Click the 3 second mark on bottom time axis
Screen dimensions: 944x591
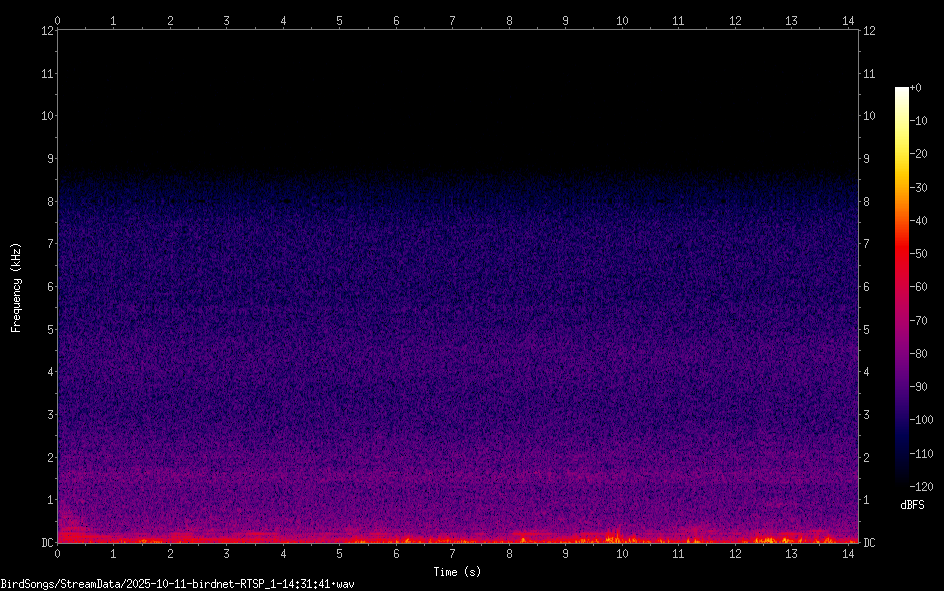click(x=227, y=553)
